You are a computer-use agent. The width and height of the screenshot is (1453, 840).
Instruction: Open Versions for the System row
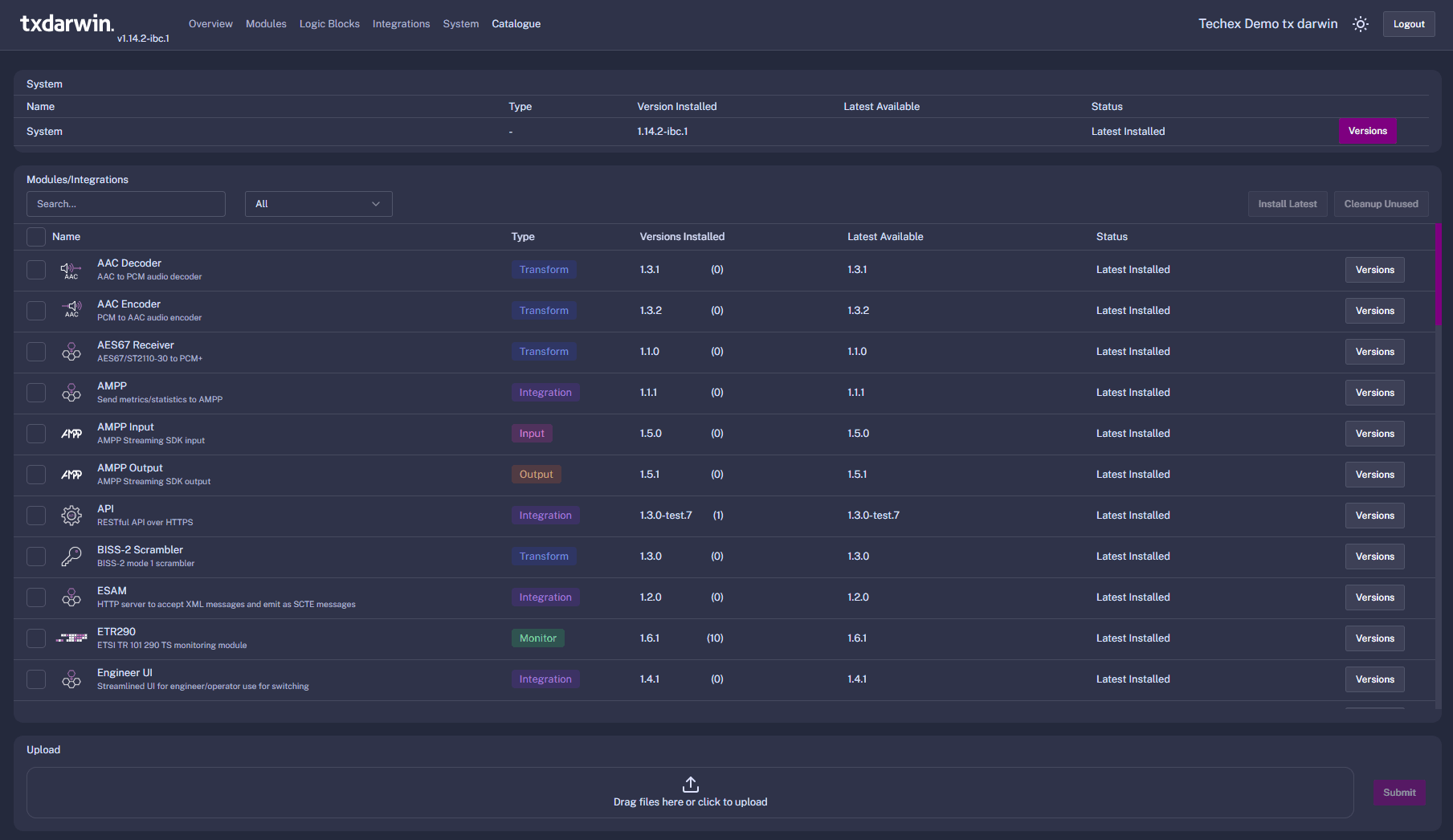1367,132
